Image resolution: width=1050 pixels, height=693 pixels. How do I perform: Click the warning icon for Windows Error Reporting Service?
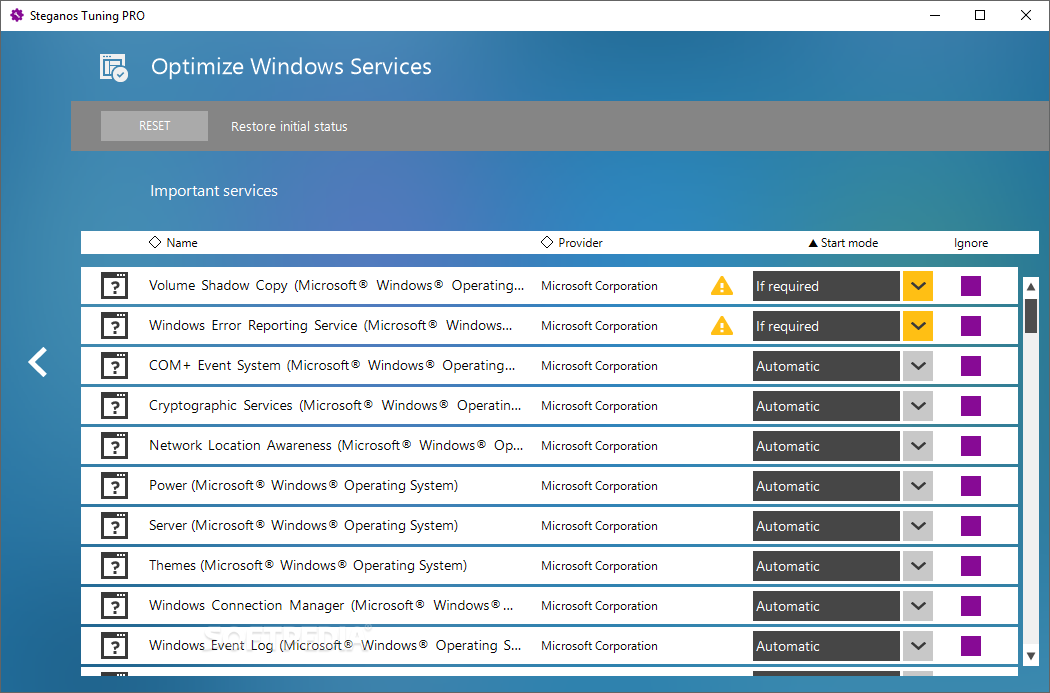coord(722,326)
